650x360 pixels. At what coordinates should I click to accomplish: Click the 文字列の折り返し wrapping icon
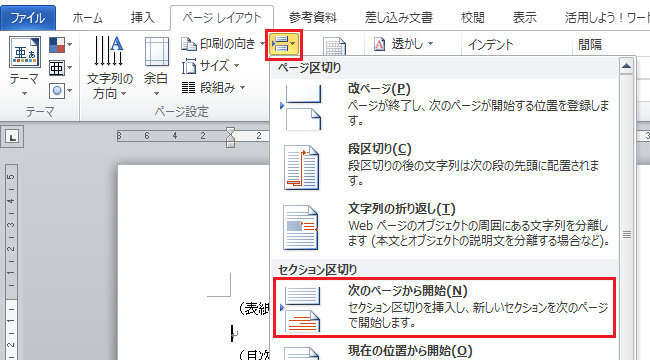(301, 228)
